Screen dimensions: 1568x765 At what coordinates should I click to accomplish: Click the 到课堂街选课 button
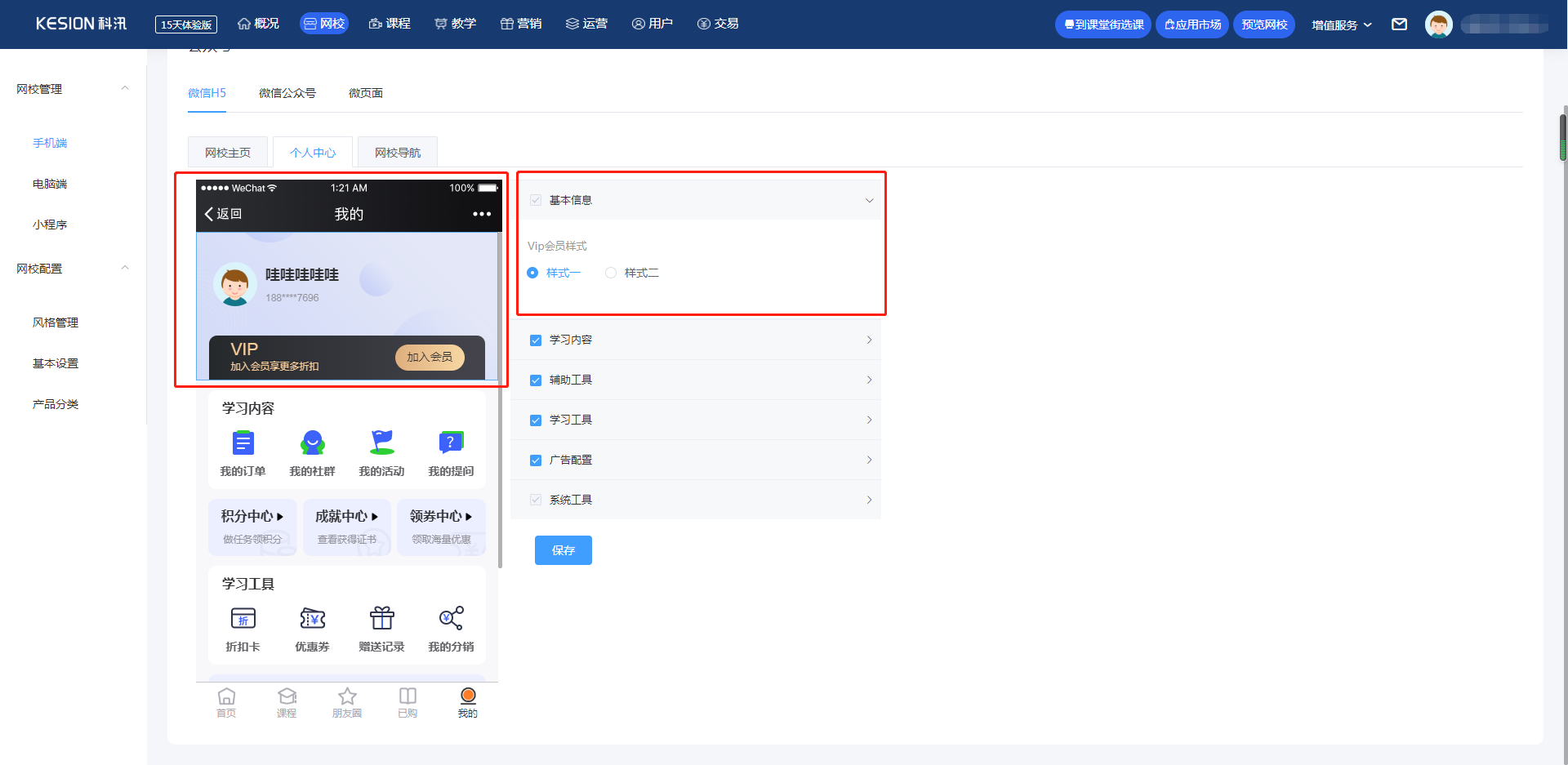(x=1102, y=24)
